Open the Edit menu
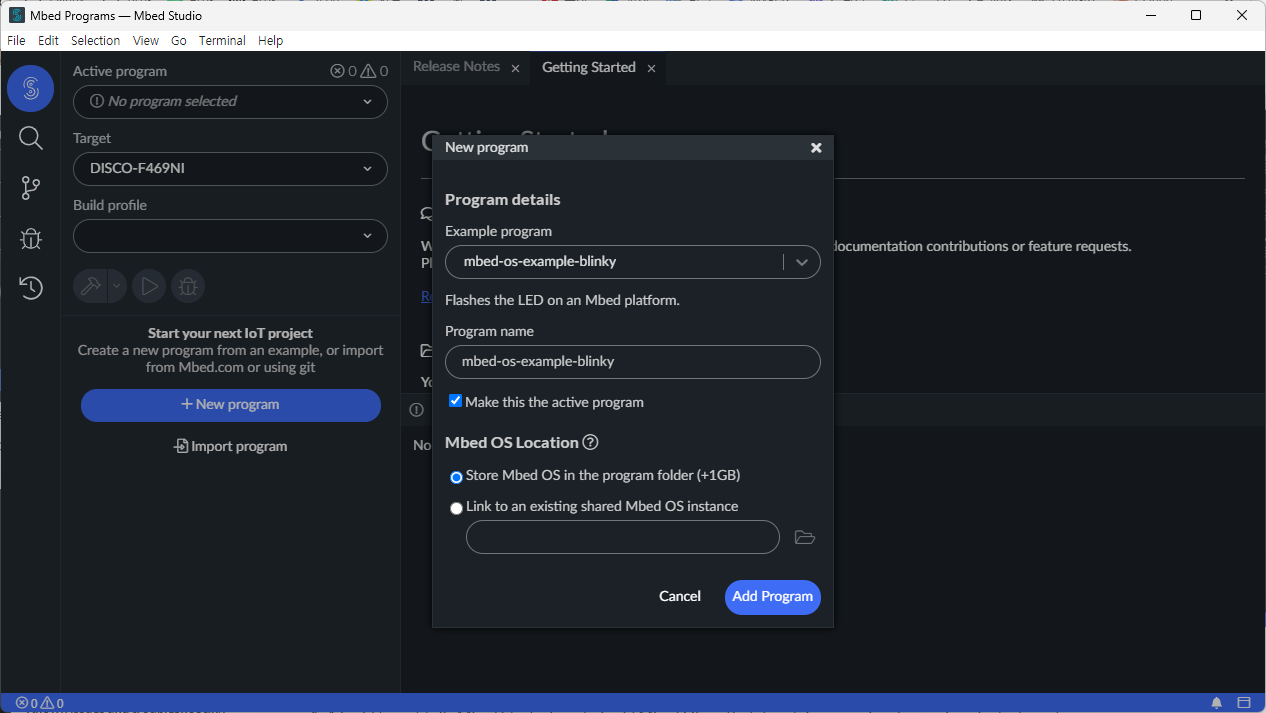Viewport: 1266px width, 713px height. [x=48, y=41]
